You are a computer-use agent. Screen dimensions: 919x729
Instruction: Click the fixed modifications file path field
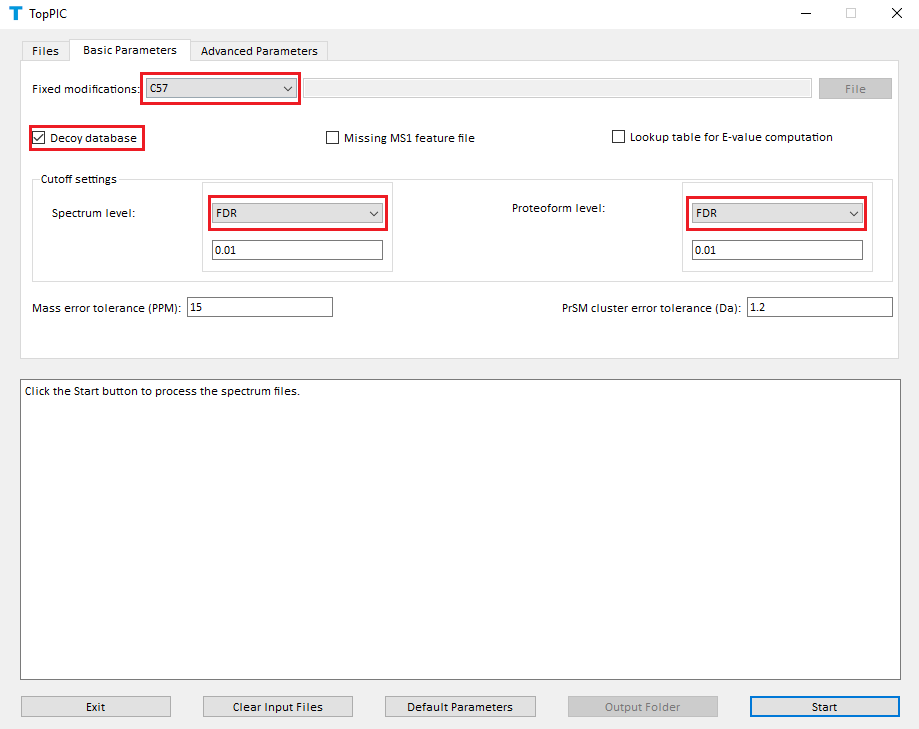[x=557, y=88]
